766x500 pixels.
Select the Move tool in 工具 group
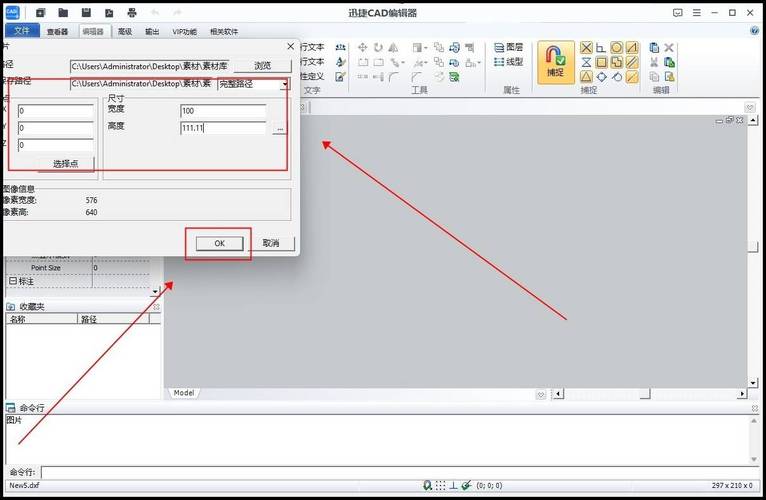pyautogui.click(x=363, y=47)
